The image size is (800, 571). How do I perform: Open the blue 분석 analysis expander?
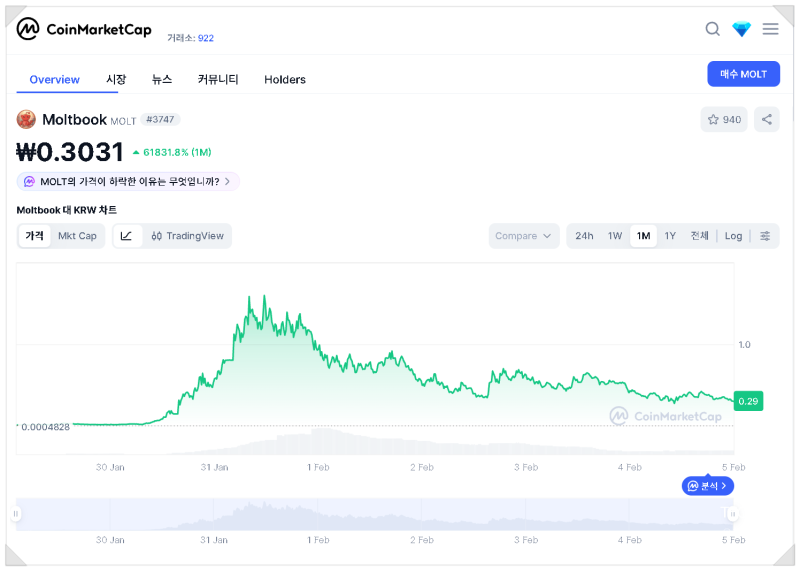pos(708,486)
